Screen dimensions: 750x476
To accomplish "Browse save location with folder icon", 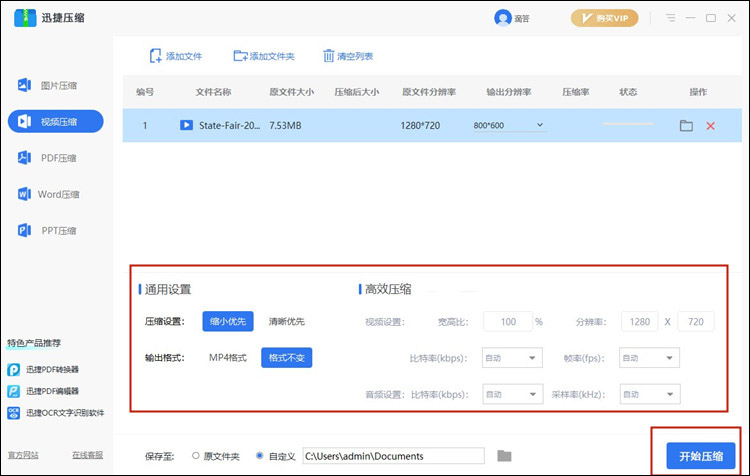I will pos(504,456).
